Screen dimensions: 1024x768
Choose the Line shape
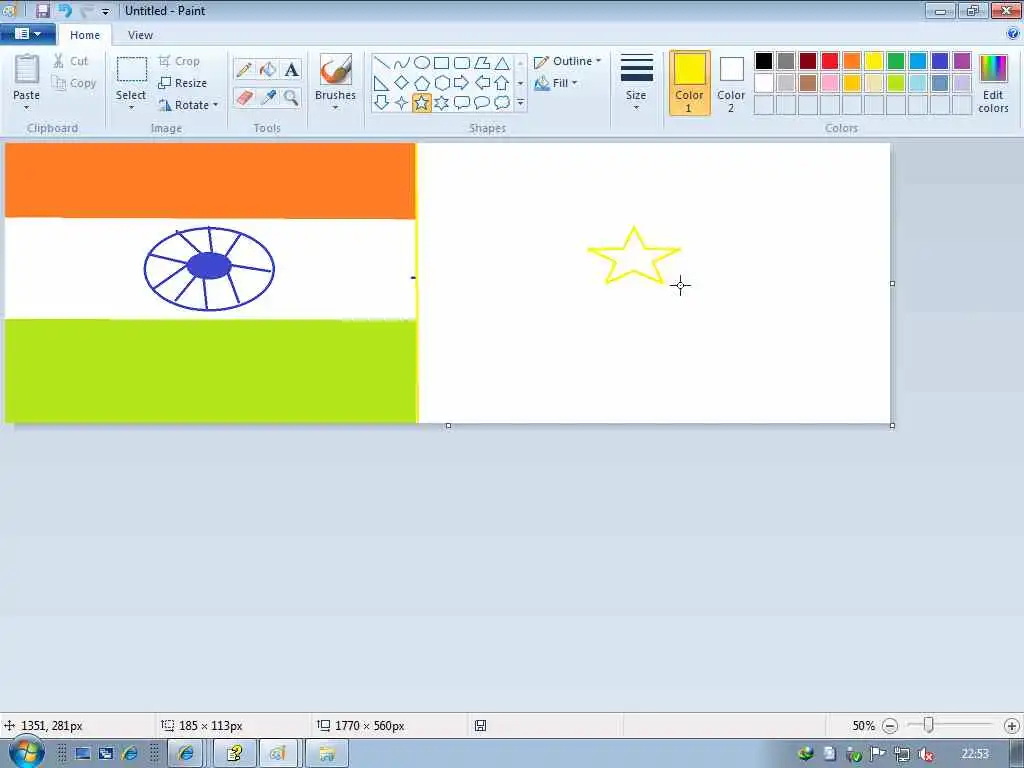click(382, 63)
